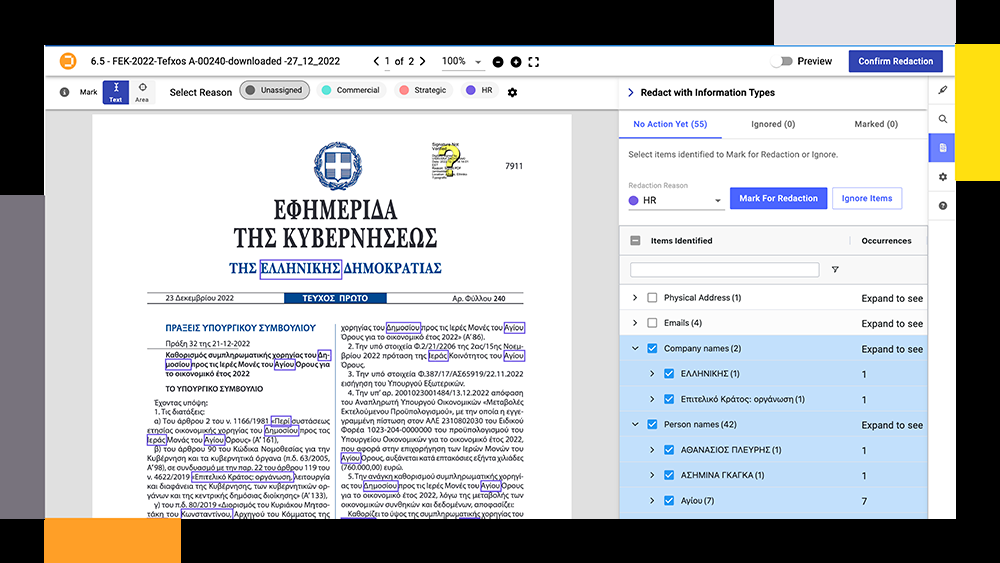Uncheck the Επιτελικό Κράτος item checkbox

pos(669,399)
